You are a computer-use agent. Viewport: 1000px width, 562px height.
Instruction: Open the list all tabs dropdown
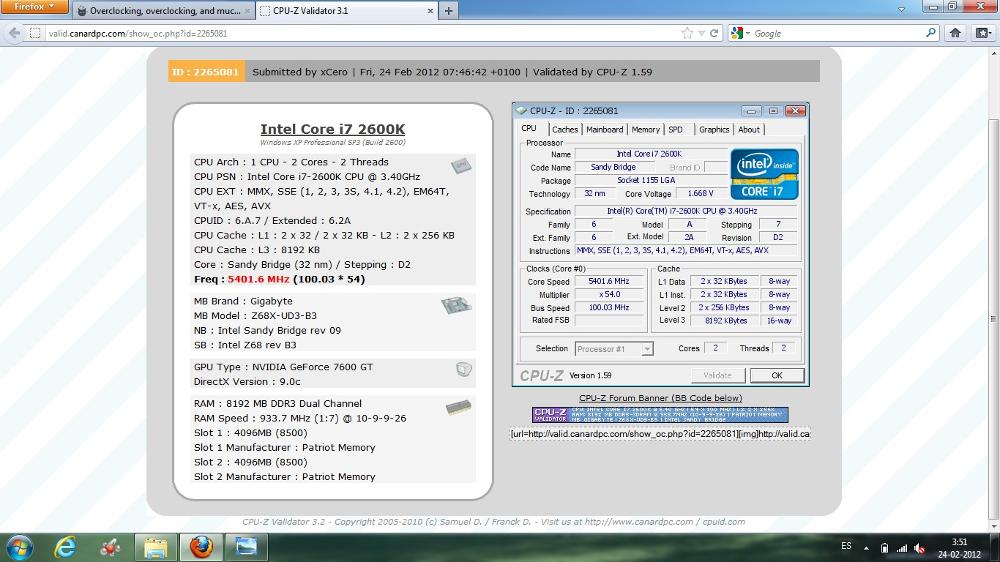click(x=901, y=10)
